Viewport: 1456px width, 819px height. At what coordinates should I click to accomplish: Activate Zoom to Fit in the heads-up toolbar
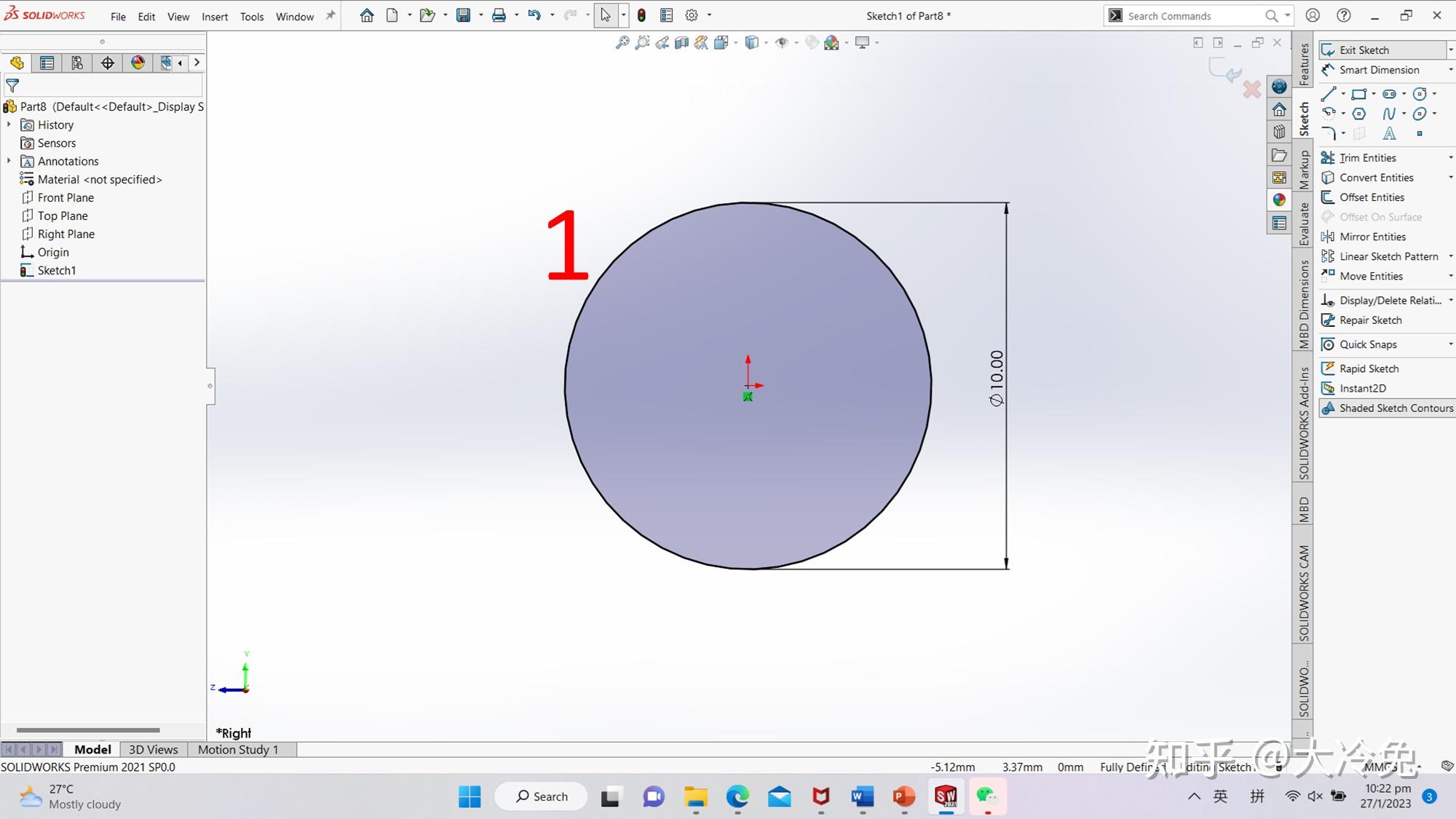pos(621,42)
